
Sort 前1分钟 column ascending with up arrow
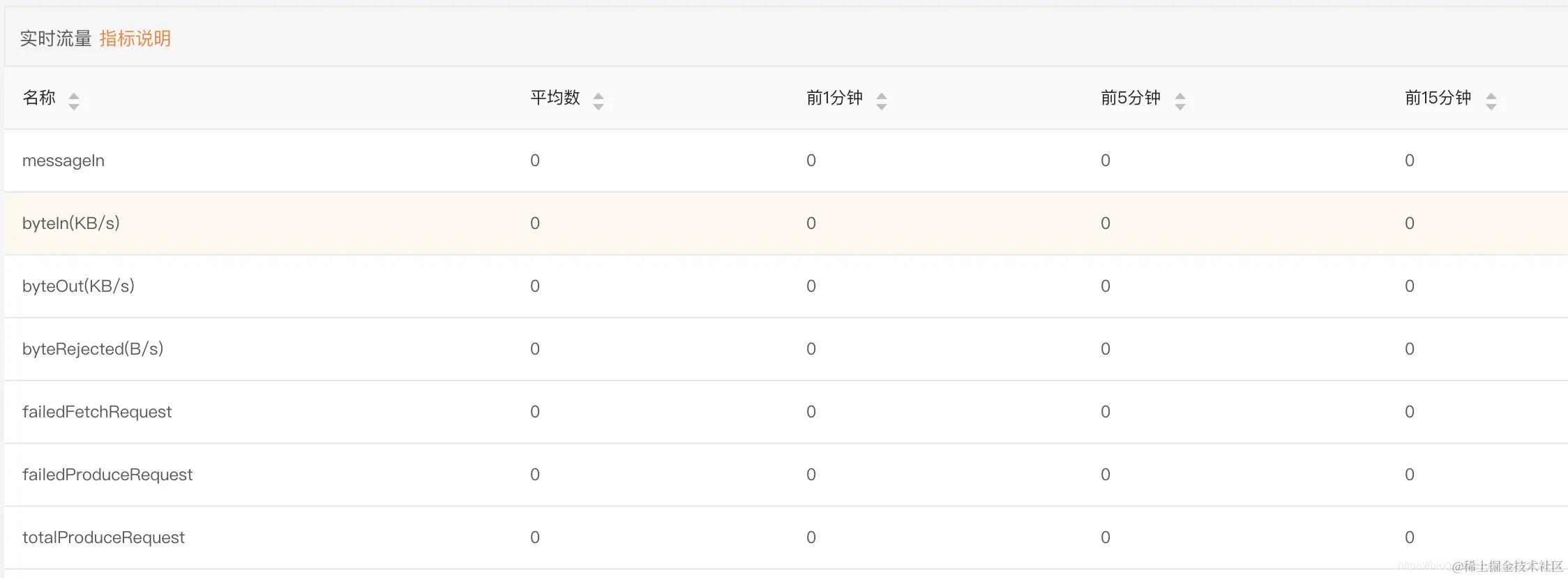[882, 94]
